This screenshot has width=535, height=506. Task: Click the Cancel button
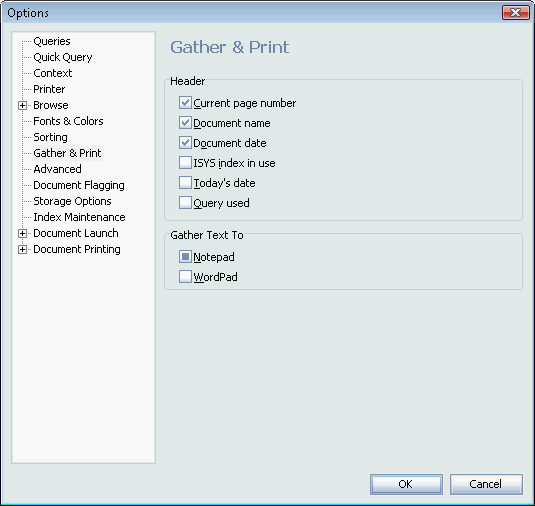486,484
